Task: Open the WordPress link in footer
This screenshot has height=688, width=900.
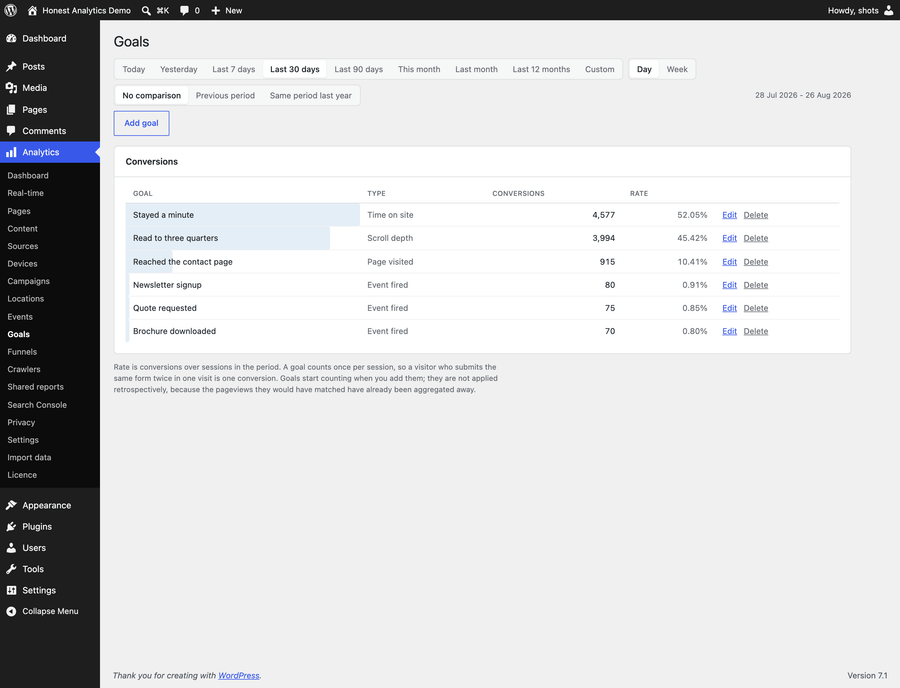Action: [239, 675]
